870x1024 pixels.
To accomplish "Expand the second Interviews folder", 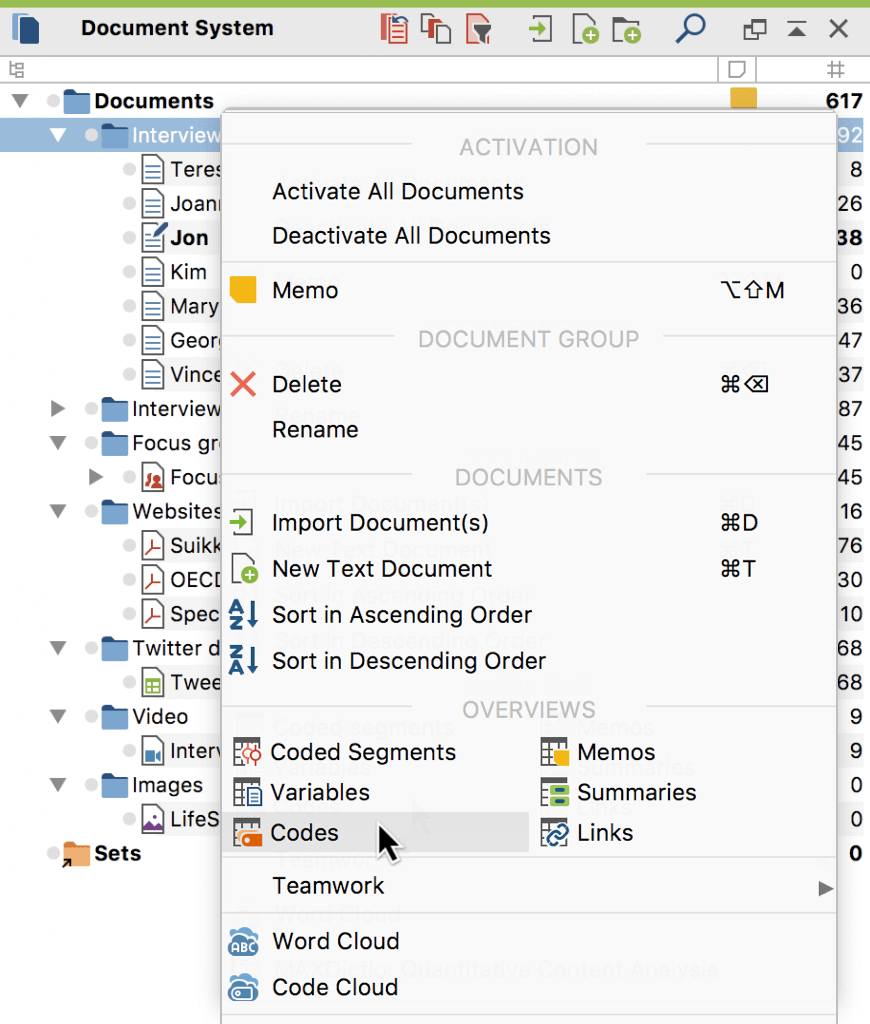I will pyautogui.click(x=58, y=409).
